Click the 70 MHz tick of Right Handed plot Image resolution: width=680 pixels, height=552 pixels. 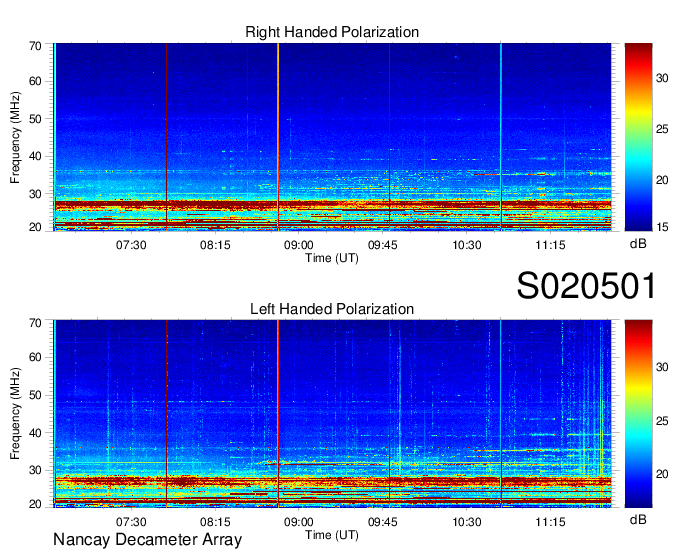(36, 46)
